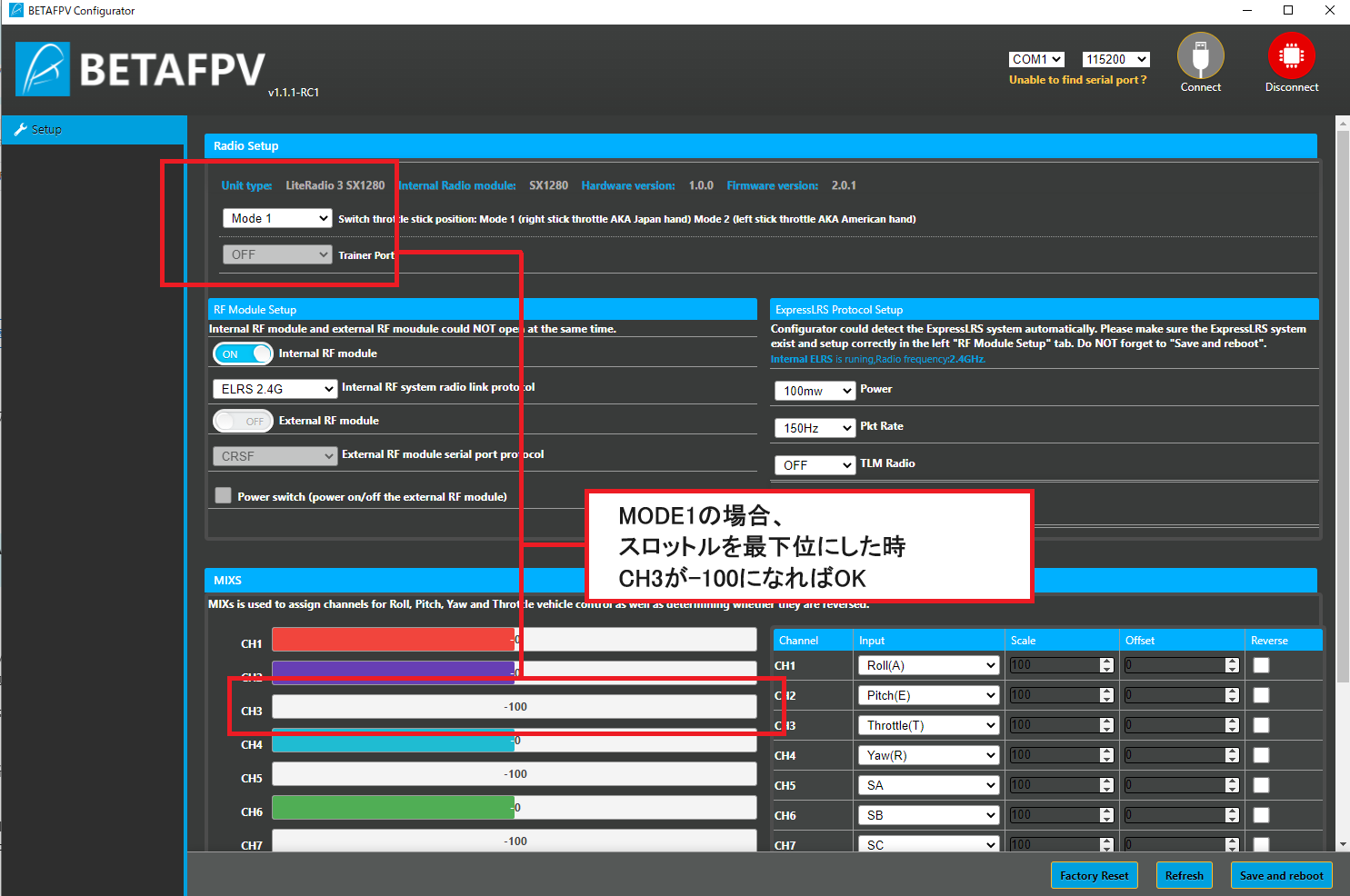
Task: Check the Reverse checkbox for CH6
Action: coord(1261,815)
